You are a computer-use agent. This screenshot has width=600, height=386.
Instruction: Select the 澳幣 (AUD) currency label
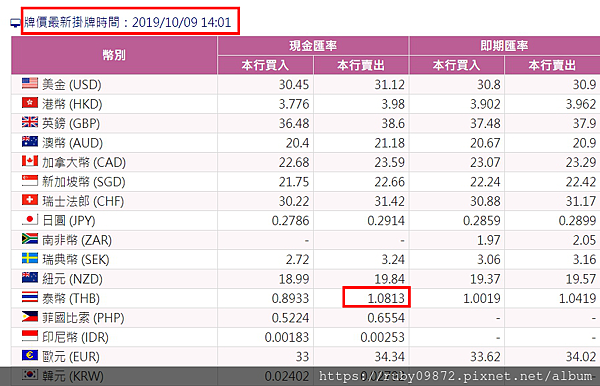(x=72, y=143)
